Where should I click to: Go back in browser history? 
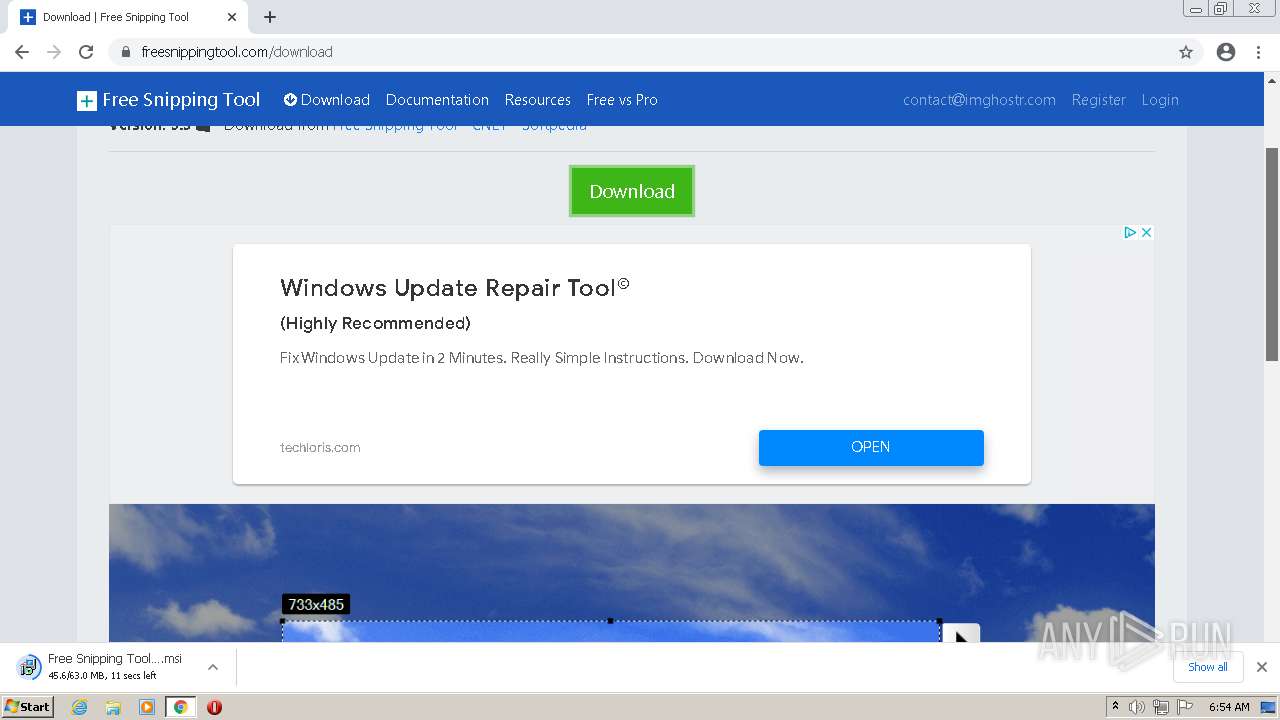22,52
